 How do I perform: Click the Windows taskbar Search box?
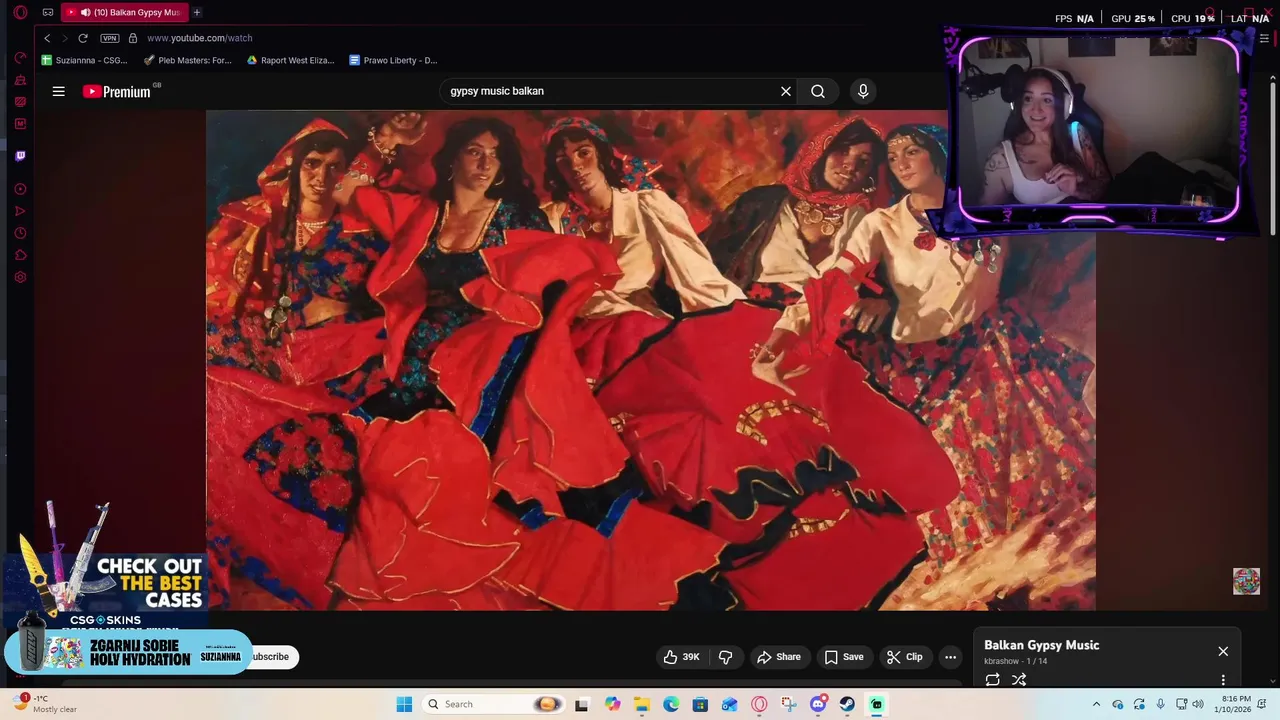coord(492,704)
